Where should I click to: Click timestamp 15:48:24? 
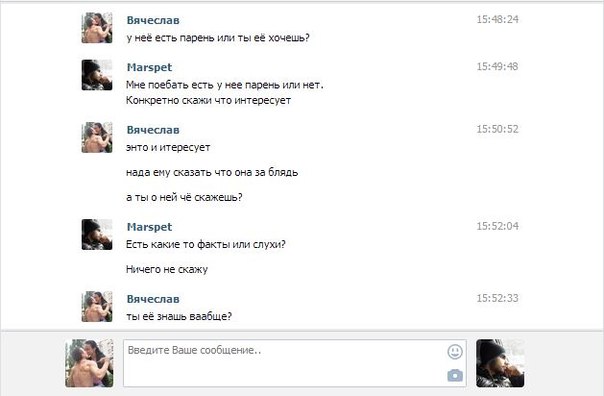497,20
